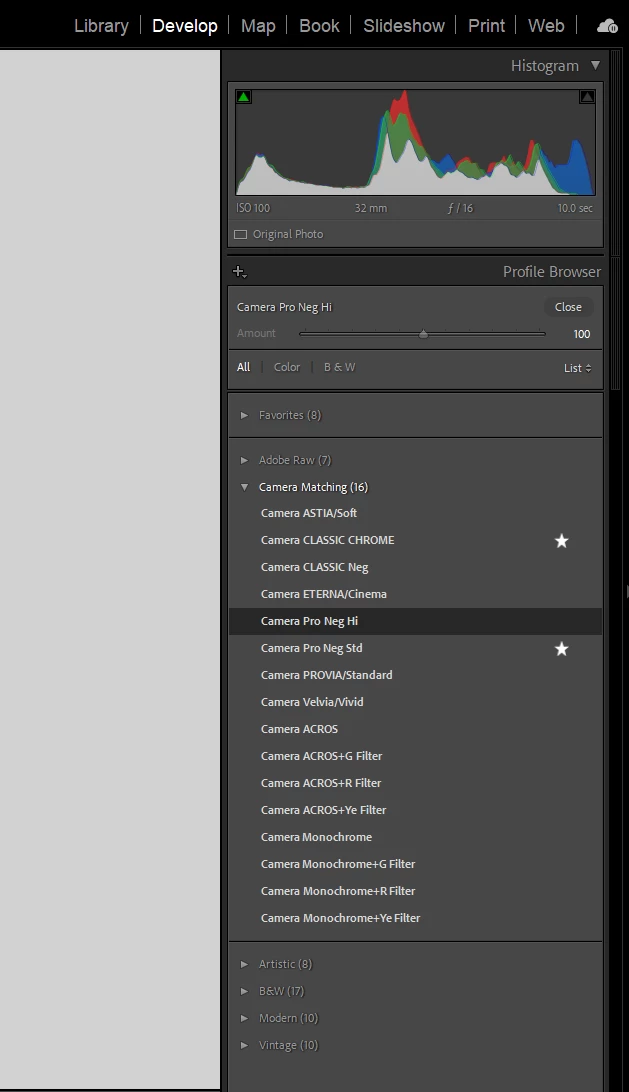Choose the Camera ACROS+G Filter profile
The width and height of the screenshot is (629, 1092).
[x=415, y=756]
